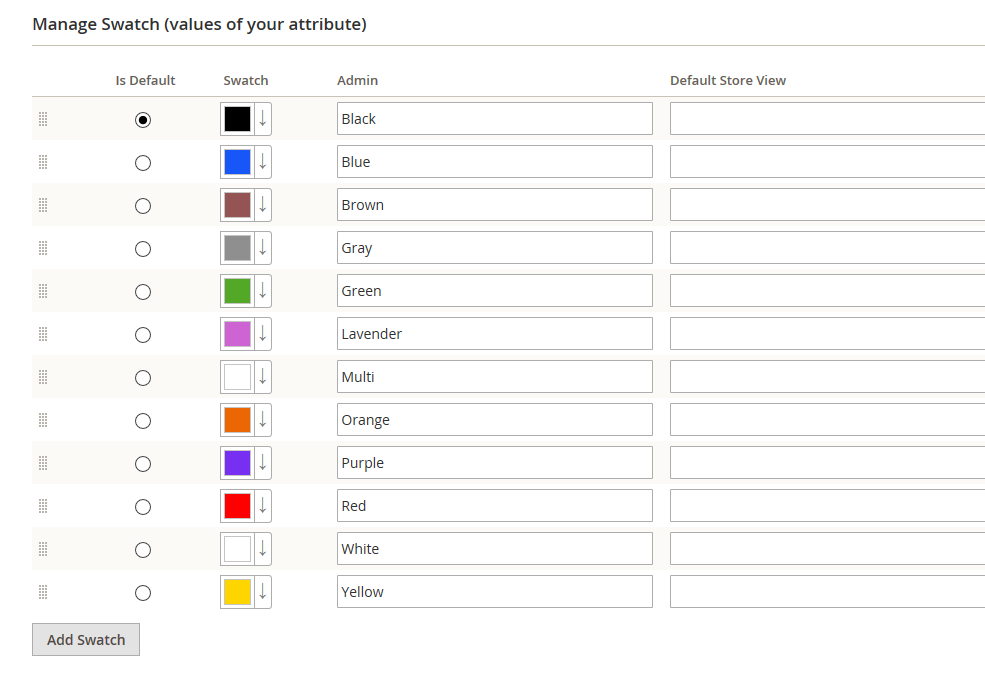Open the Green swatch color dropdown
The width and height of the screenshot is (985, 681).
tap(262, 291)
